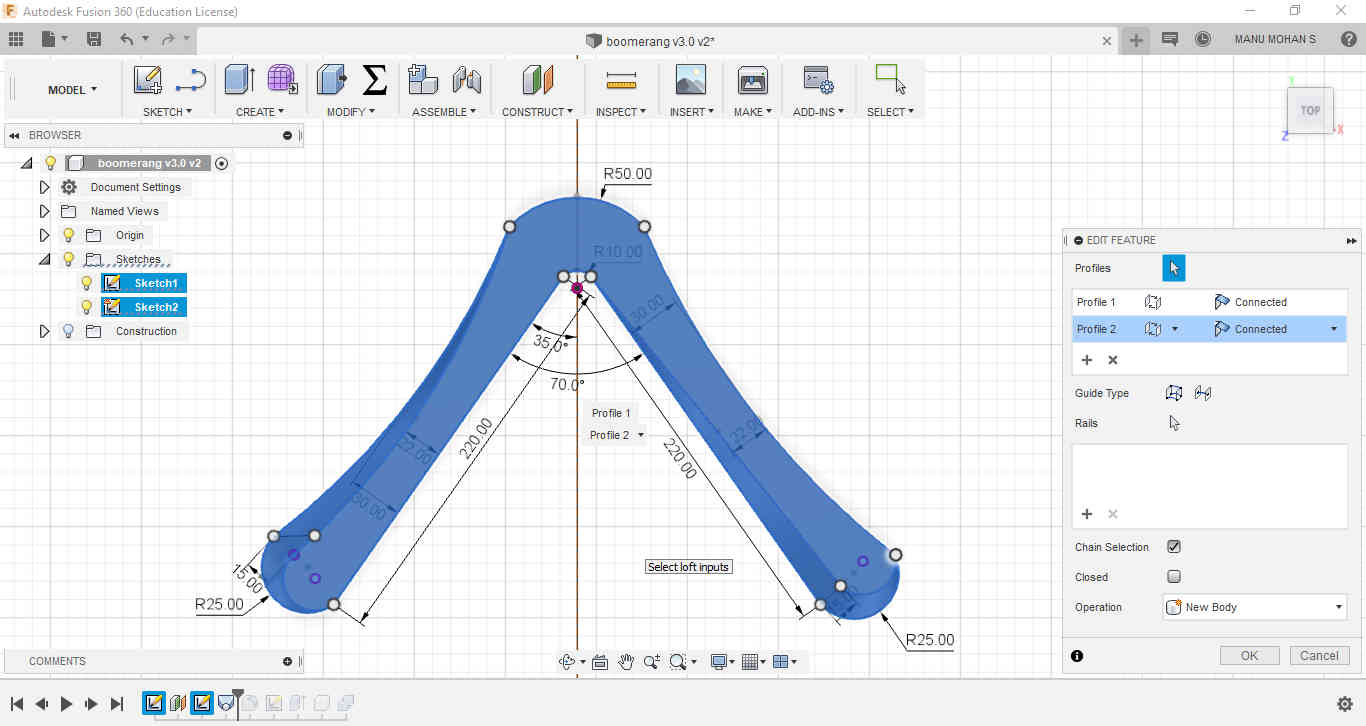Expand the Named Views folder
Image resolution: width=1366 pixels, height=726 pixels.
[44, 211]
